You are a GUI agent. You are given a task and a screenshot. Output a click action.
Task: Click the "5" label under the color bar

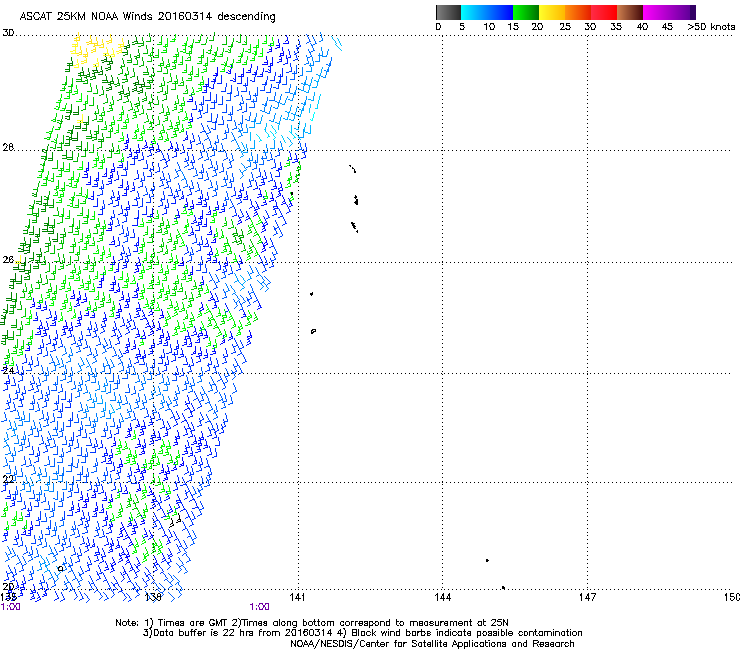462,27
